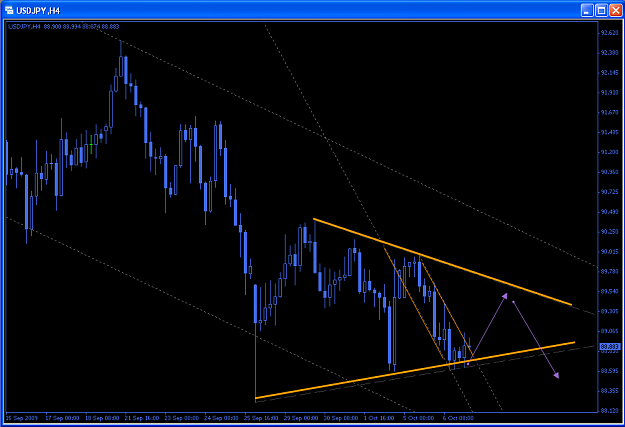Click the 89.540 price axis label

pos(610,291)
